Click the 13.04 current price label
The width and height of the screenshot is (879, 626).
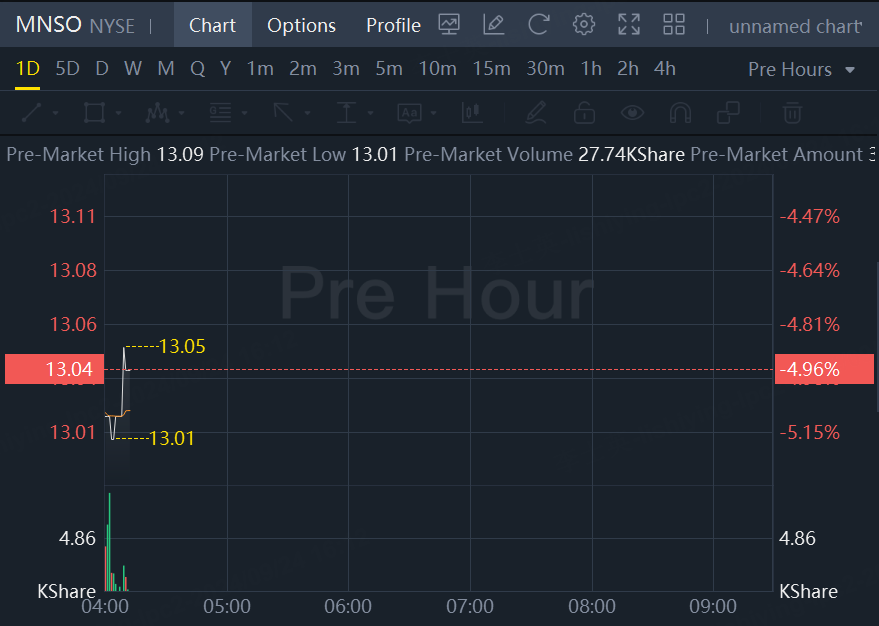pyautogui.click(x=49, y=370)
